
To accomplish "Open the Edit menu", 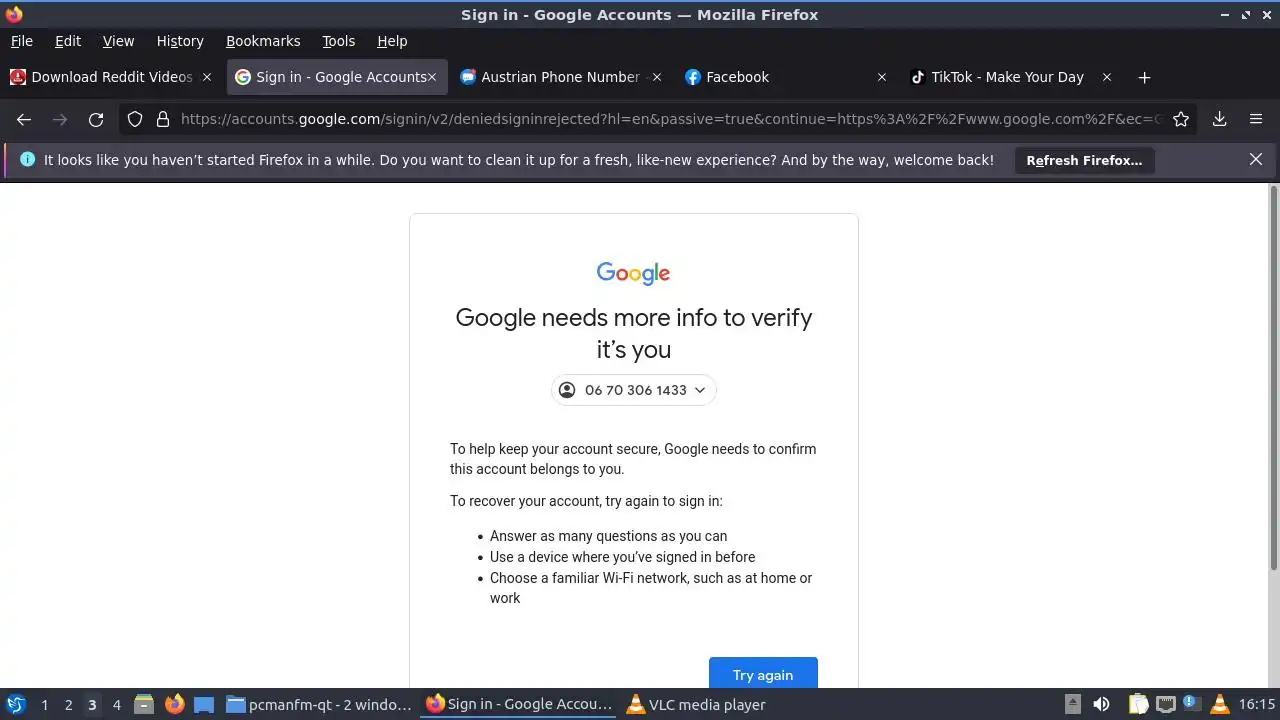I will (68, 41).
